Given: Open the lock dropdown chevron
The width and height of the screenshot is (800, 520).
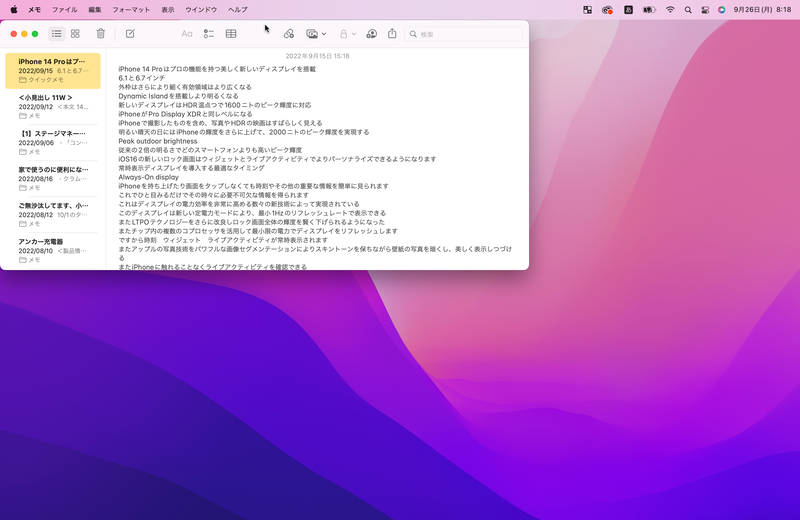Looking at the screenshot, I should pyautogui.click(x=354, y=34).
